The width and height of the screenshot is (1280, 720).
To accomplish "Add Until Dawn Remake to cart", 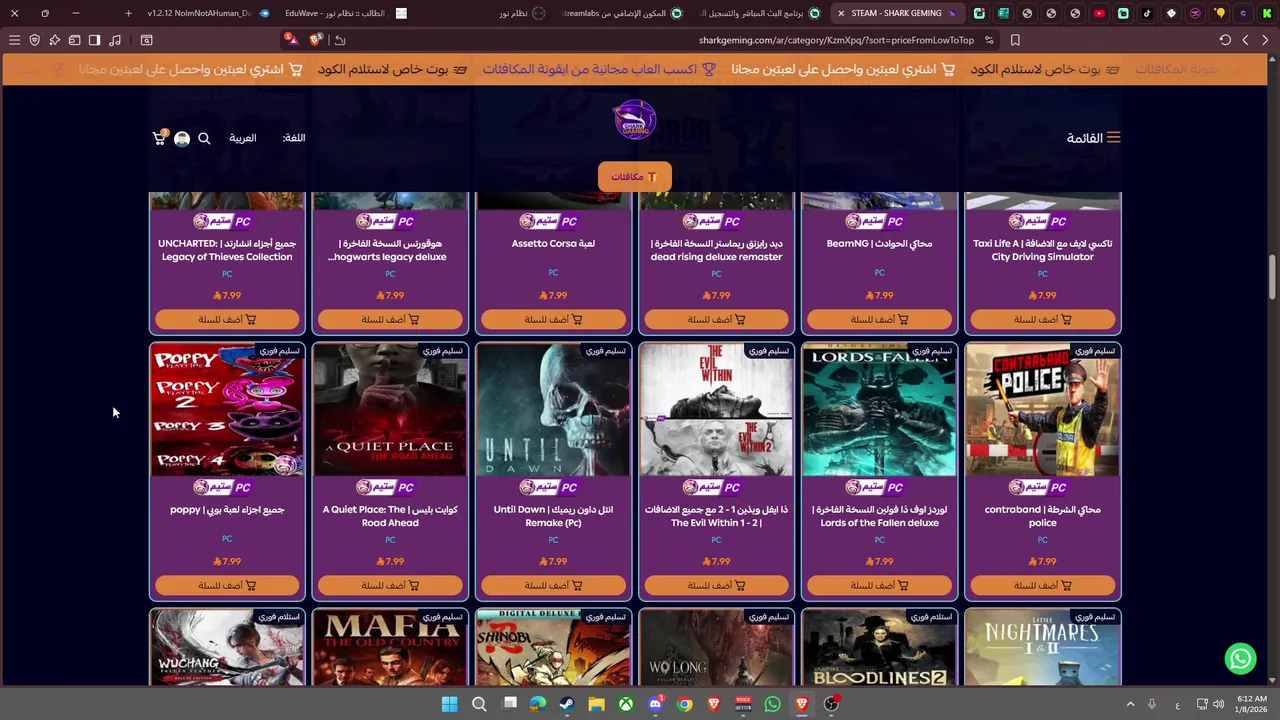I will click(x=553, y=585).
